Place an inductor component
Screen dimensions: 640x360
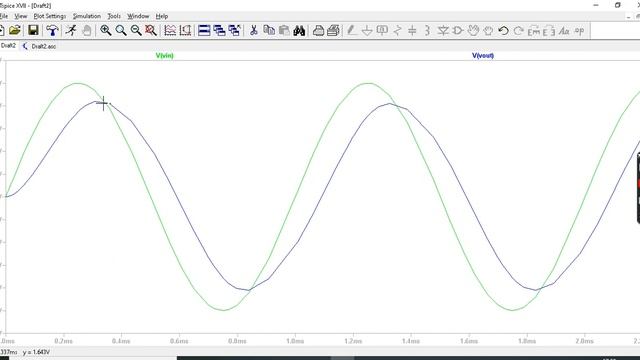point(427,30)
